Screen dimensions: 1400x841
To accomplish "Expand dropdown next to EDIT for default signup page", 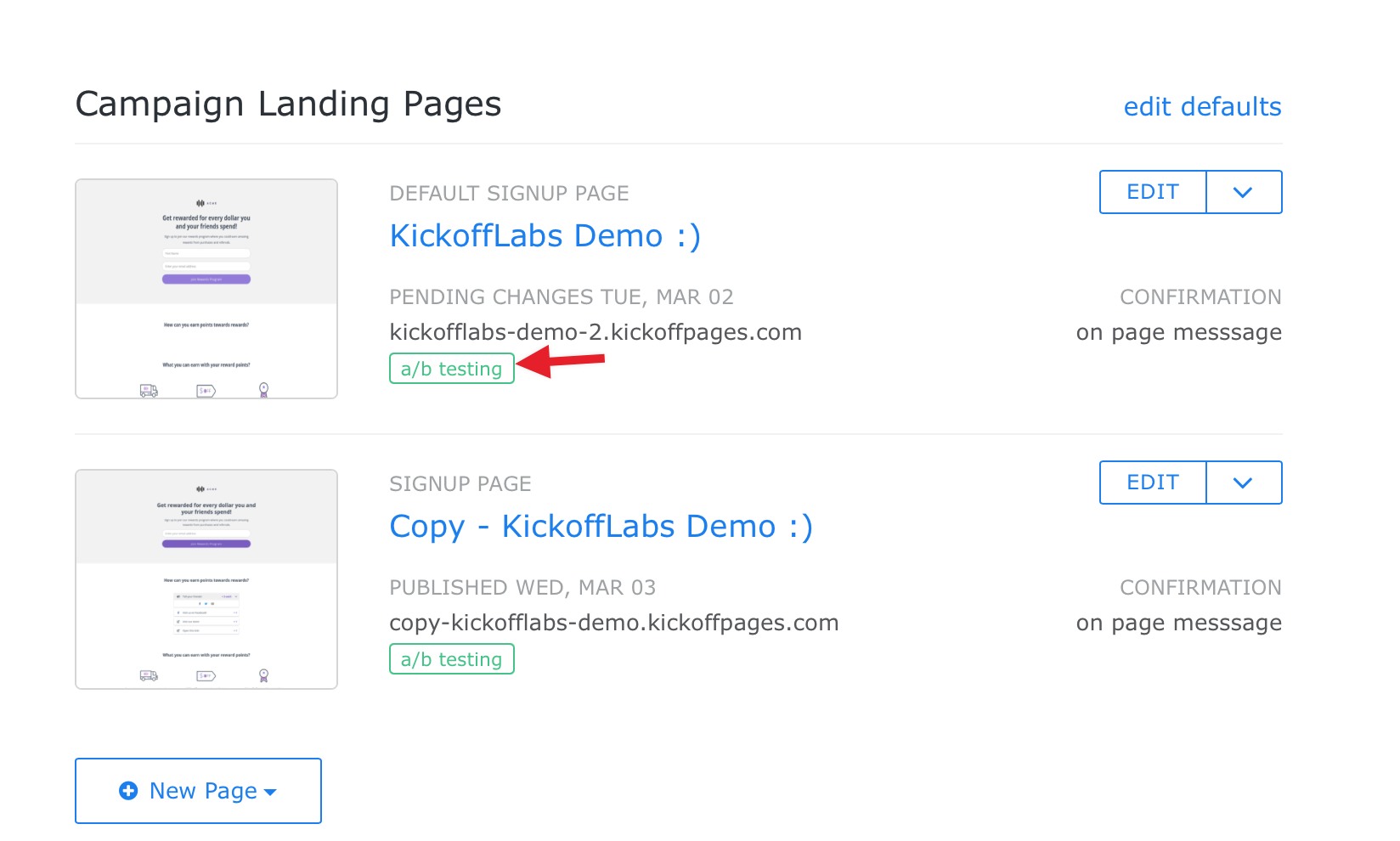I will click(1244, 192).
